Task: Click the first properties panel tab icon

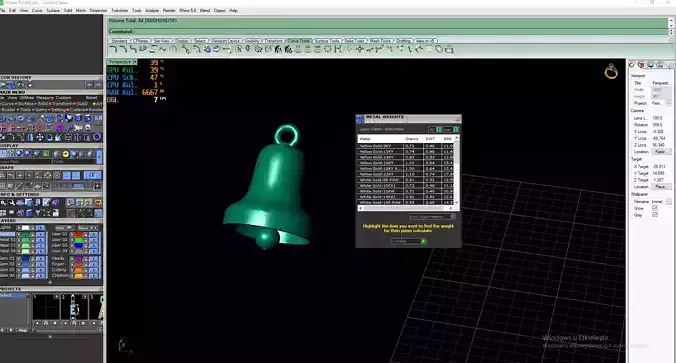Action: pyautogui.click(x=632, y=65)
